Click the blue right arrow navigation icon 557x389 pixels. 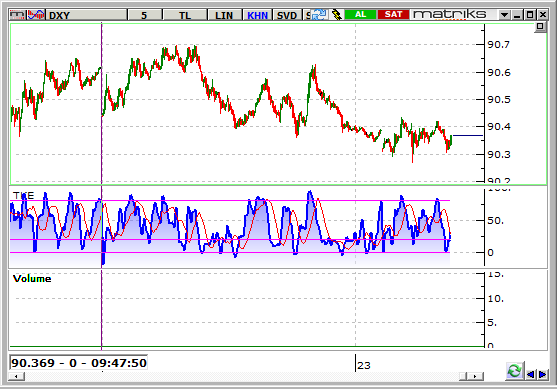542,374
